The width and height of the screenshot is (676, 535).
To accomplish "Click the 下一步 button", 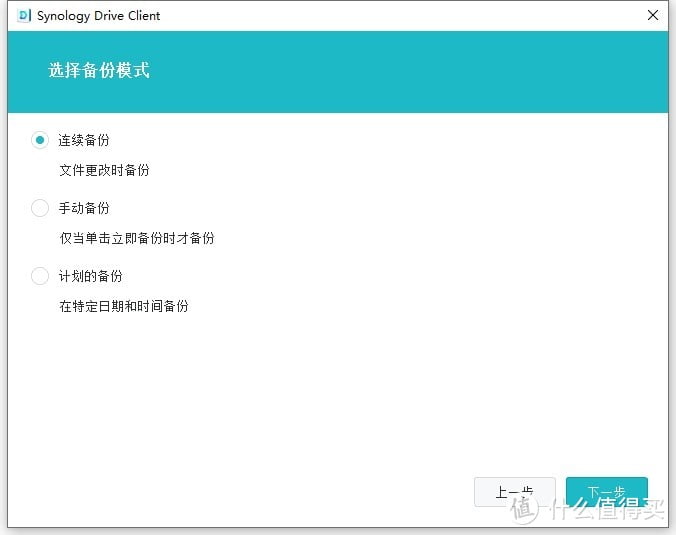I will click(x=607, y=492).
